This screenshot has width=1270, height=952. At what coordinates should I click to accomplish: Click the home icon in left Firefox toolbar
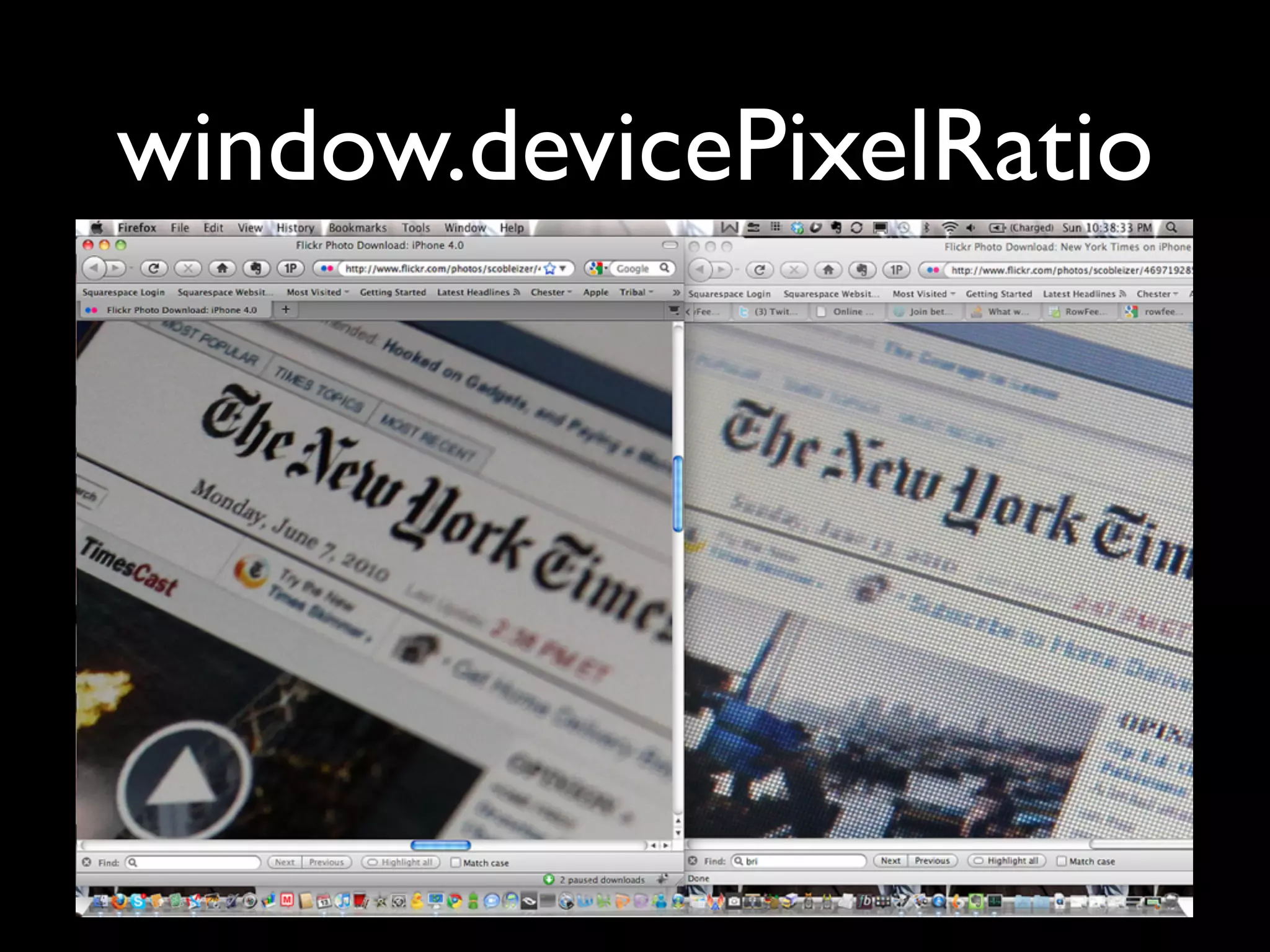pos(221,268)
